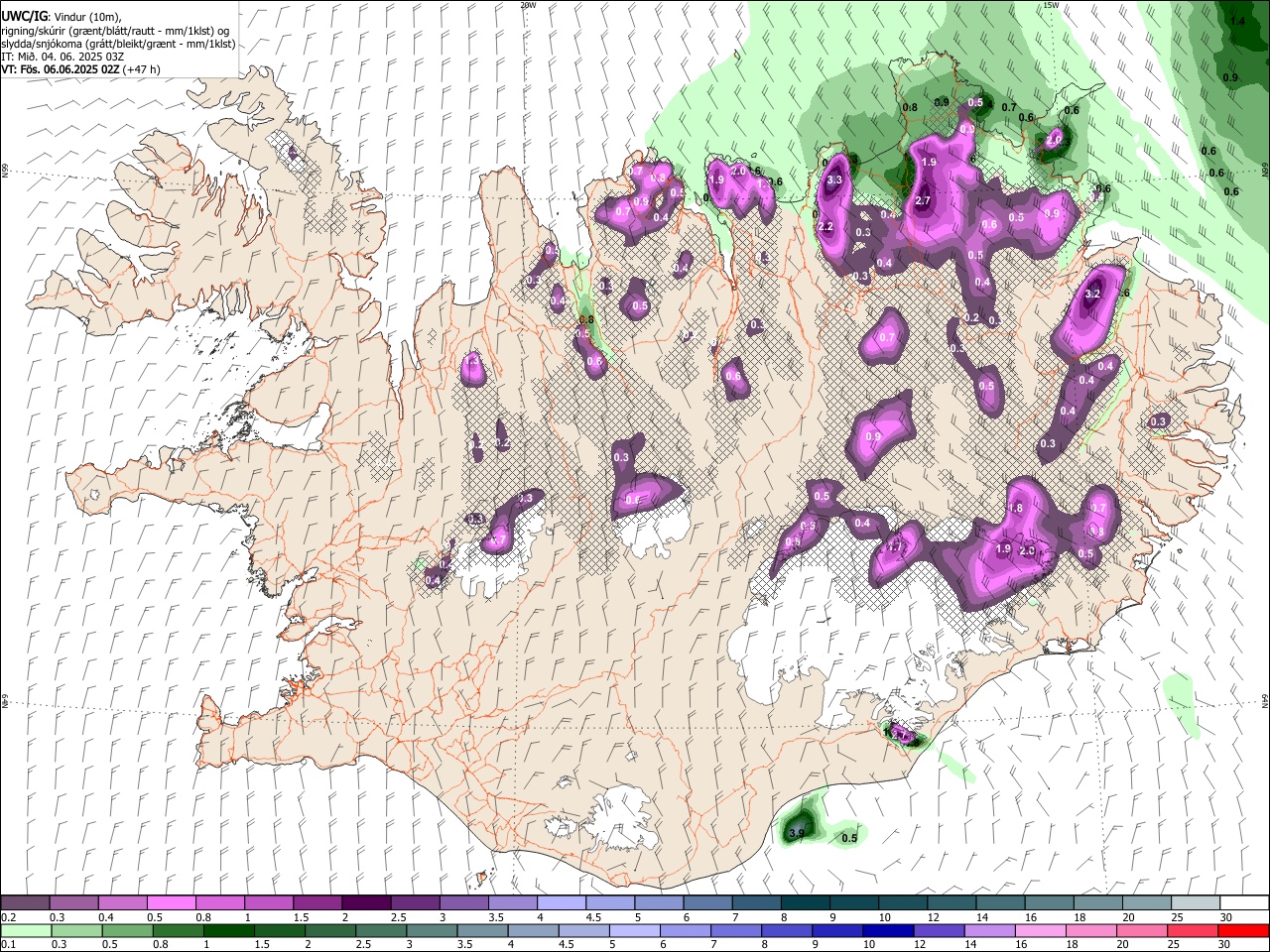Pick the top-row legend swatch starting at 12

tap(951, 903)
